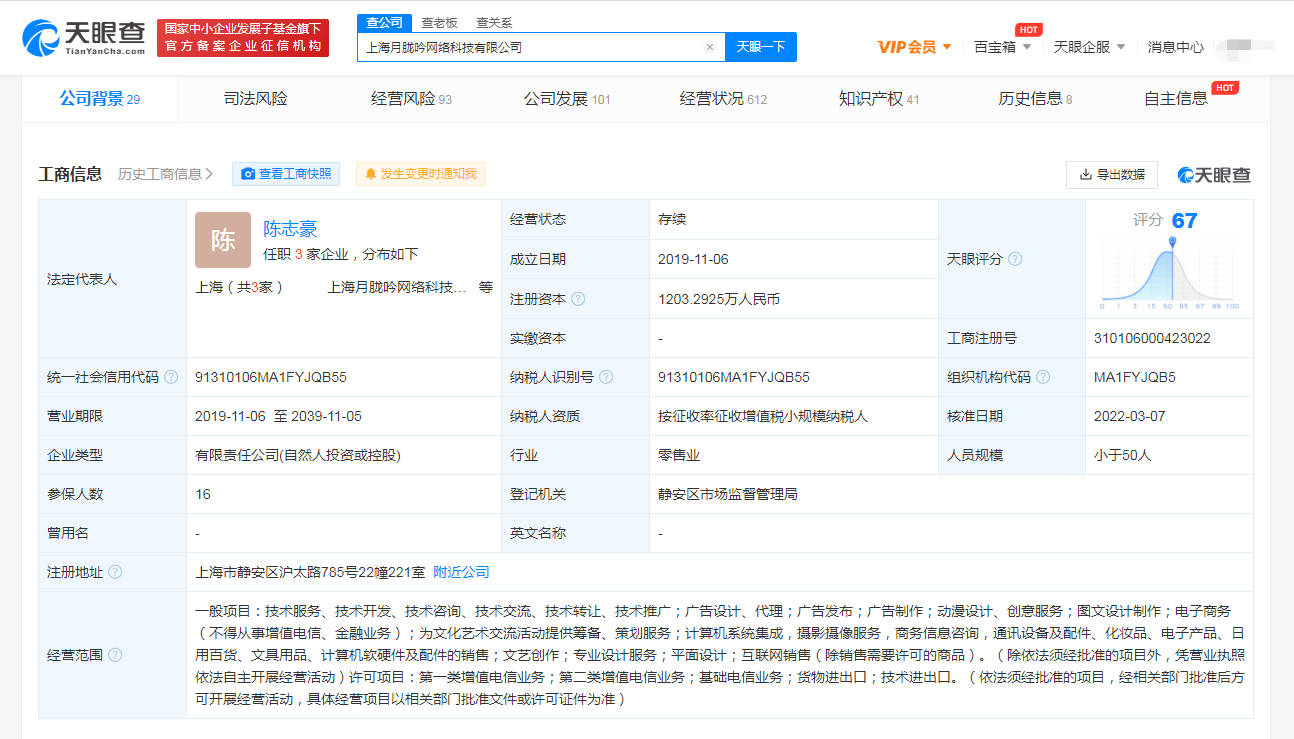The width and height of the screenshot is (1294, 739).
Task: Click the help icon next to 统一社会信用代码
Action: click(x=171, y=377)
